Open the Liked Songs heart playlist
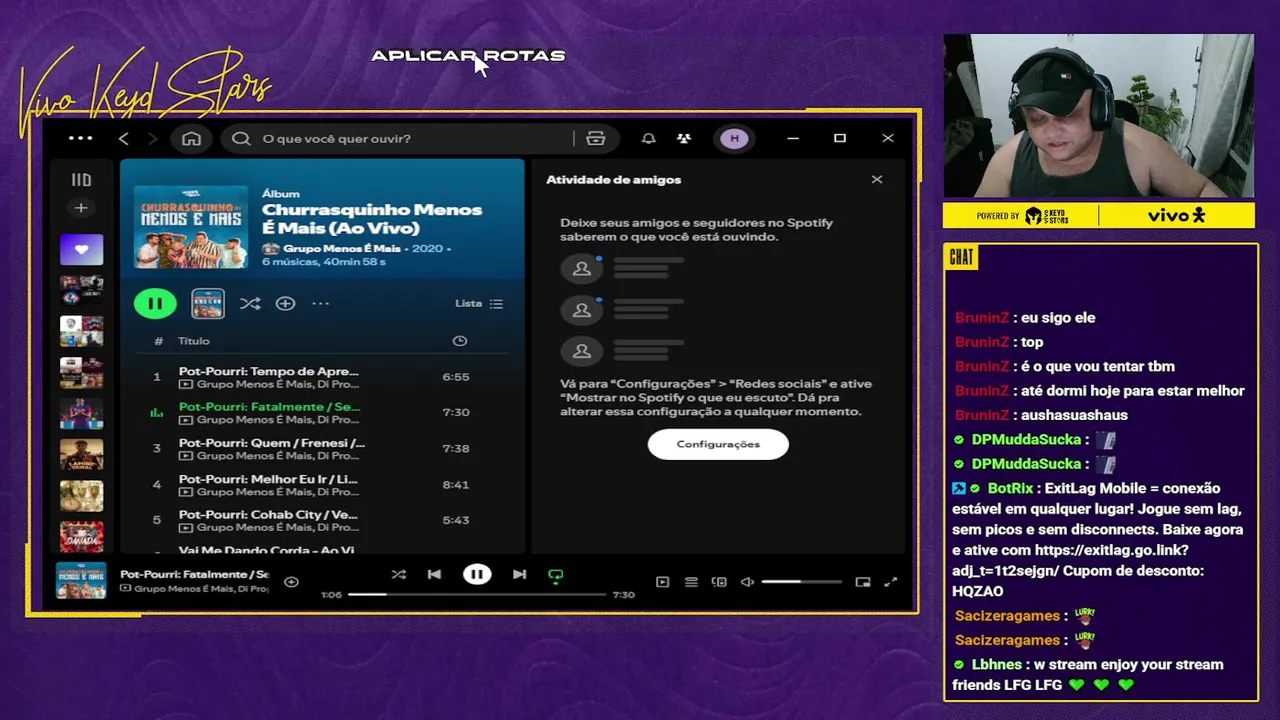 (81, 249)
